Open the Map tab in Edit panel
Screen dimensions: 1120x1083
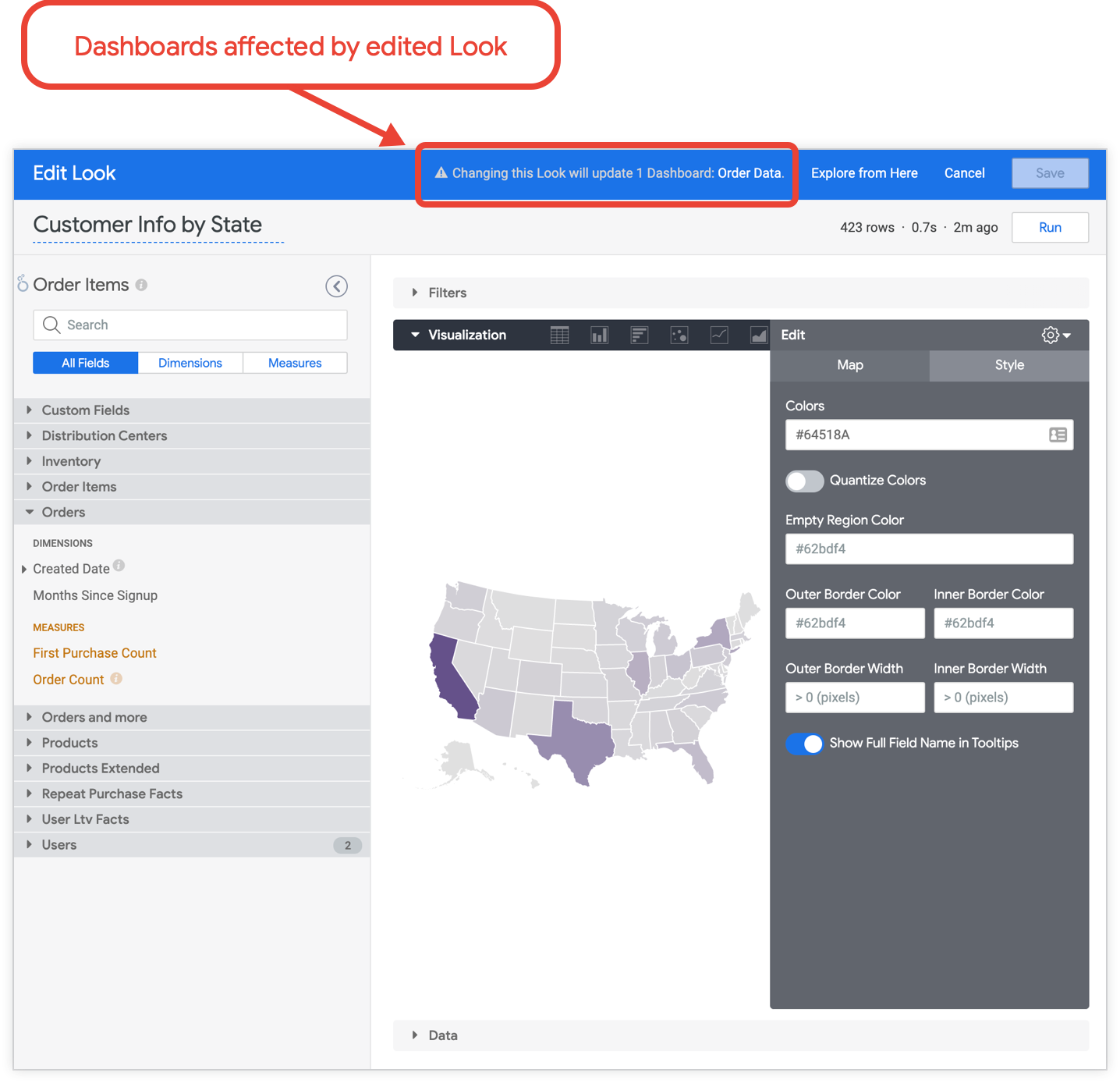(849, 365)
